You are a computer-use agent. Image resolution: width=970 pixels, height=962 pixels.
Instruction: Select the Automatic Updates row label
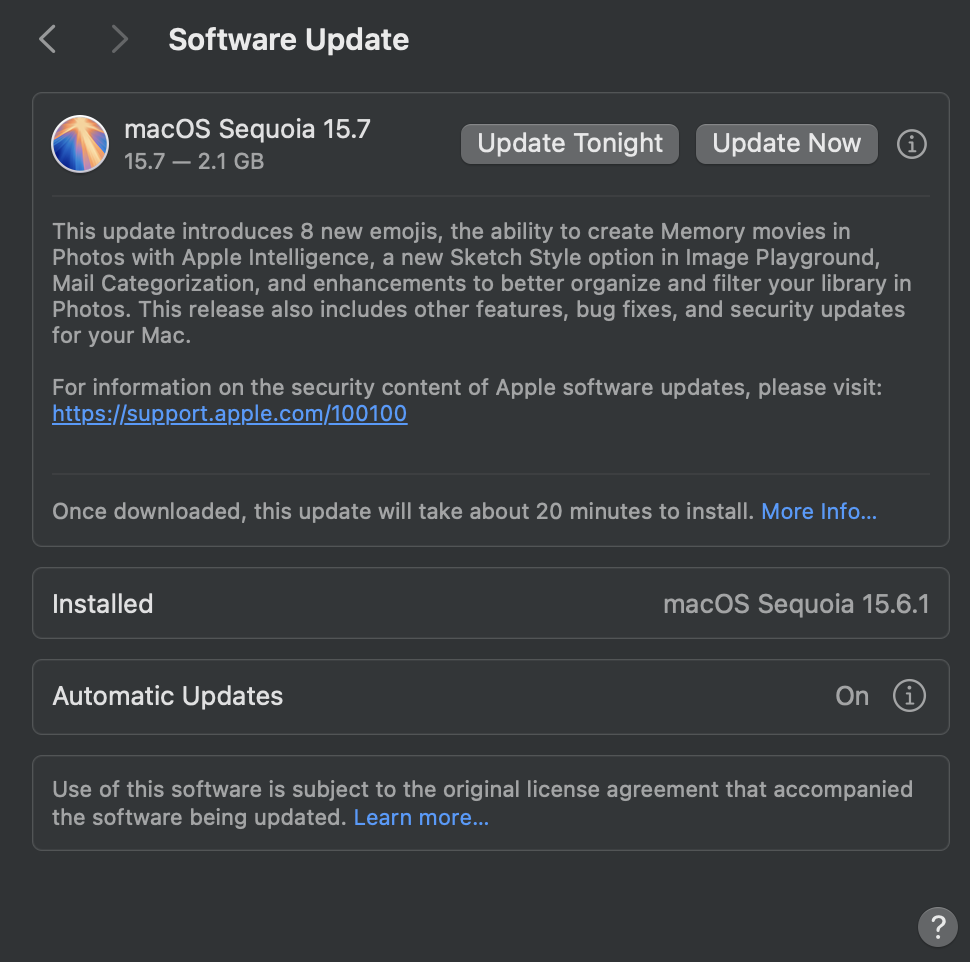(x=168, y=696)
